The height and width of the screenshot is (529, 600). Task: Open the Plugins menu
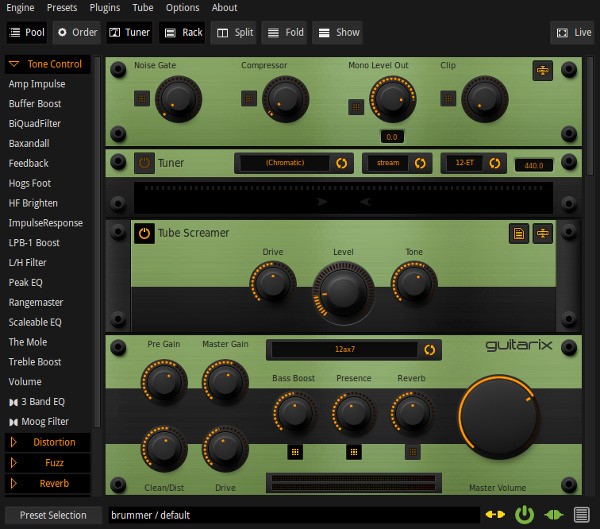click(x=105, y=7)
